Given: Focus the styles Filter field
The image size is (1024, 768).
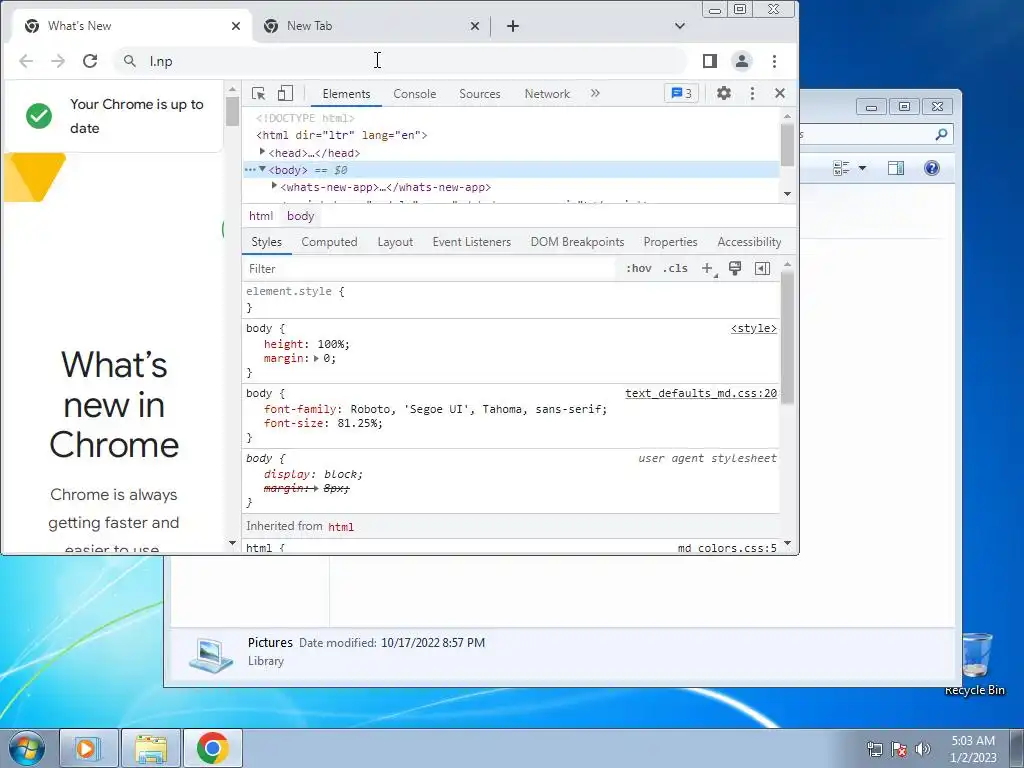Looking at the screenshot, I should [430, 269].
